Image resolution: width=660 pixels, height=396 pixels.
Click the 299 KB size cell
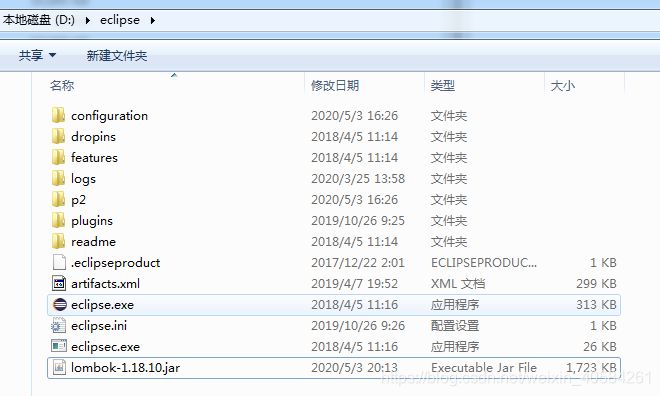click(x=596, y=284)
